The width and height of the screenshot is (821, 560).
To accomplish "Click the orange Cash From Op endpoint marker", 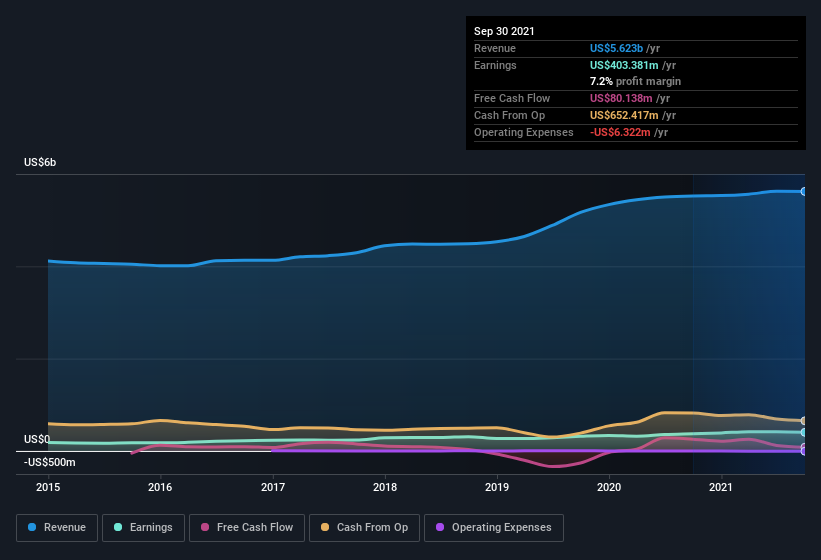I will (x=804, y=421).
